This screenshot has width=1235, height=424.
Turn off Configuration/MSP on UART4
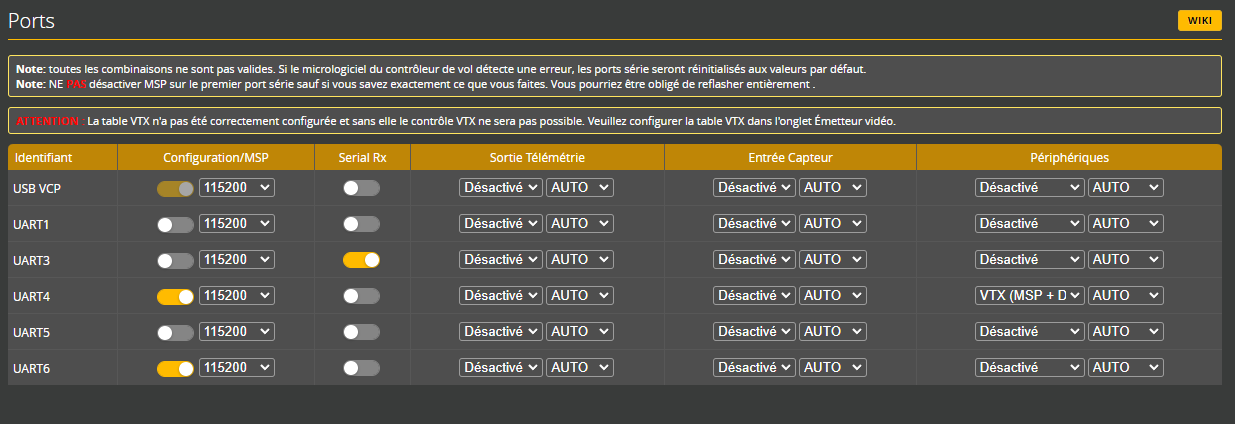click(x=175, y=296)
